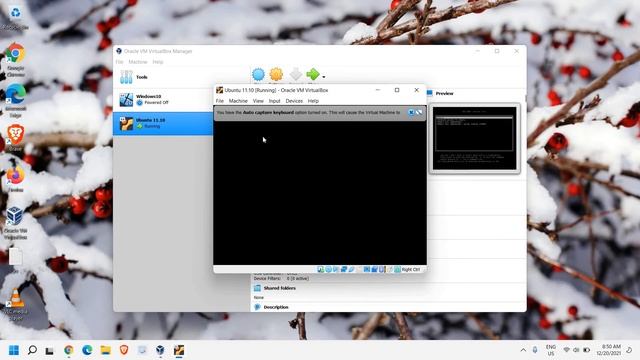640x360 pixels.
Task: Open the Firefox desktop icon
Action: tap(16, 179)
